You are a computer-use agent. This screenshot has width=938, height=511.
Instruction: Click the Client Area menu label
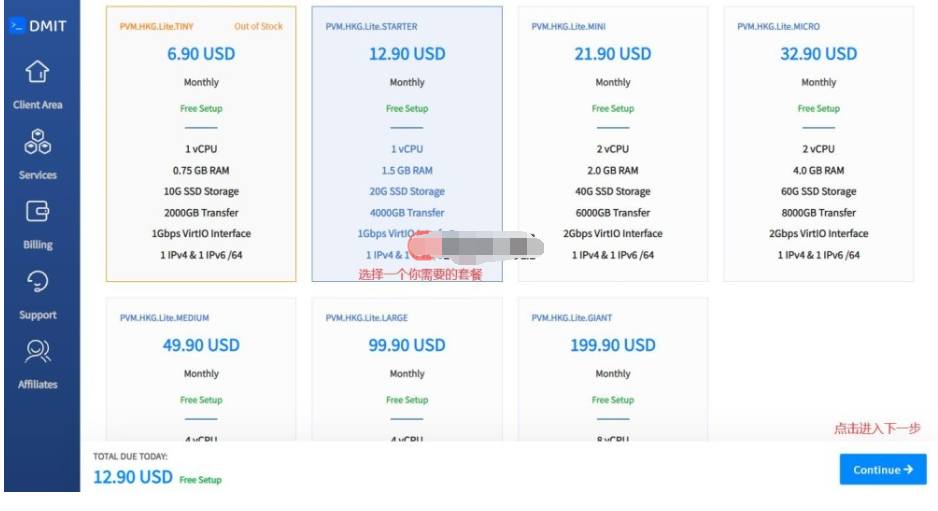pyautogui.click(x=37, y=105)
